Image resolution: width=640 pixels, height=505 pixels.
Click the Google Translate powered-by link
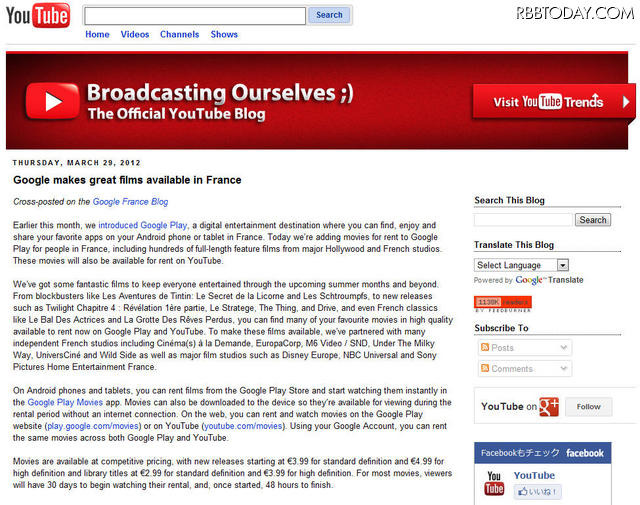click(549, 280)
